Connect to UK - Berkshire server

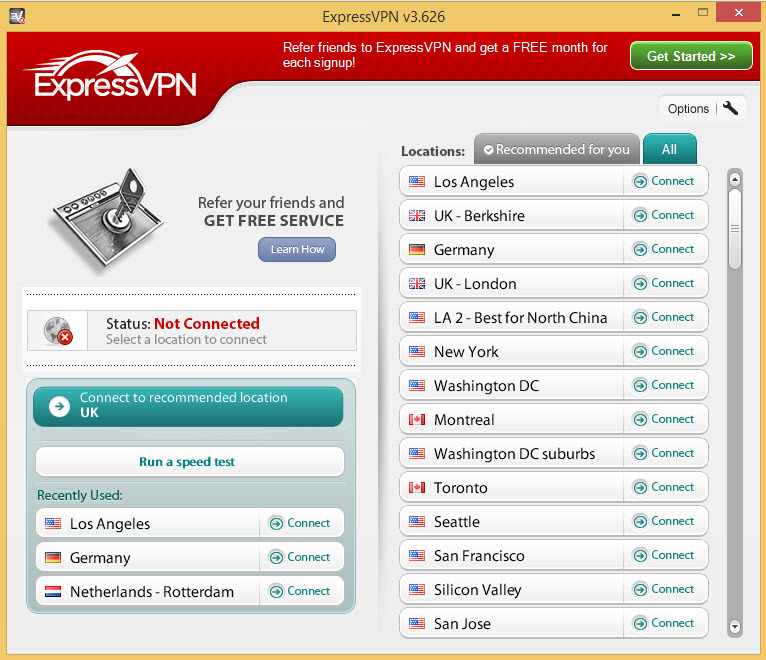(663, 215)
